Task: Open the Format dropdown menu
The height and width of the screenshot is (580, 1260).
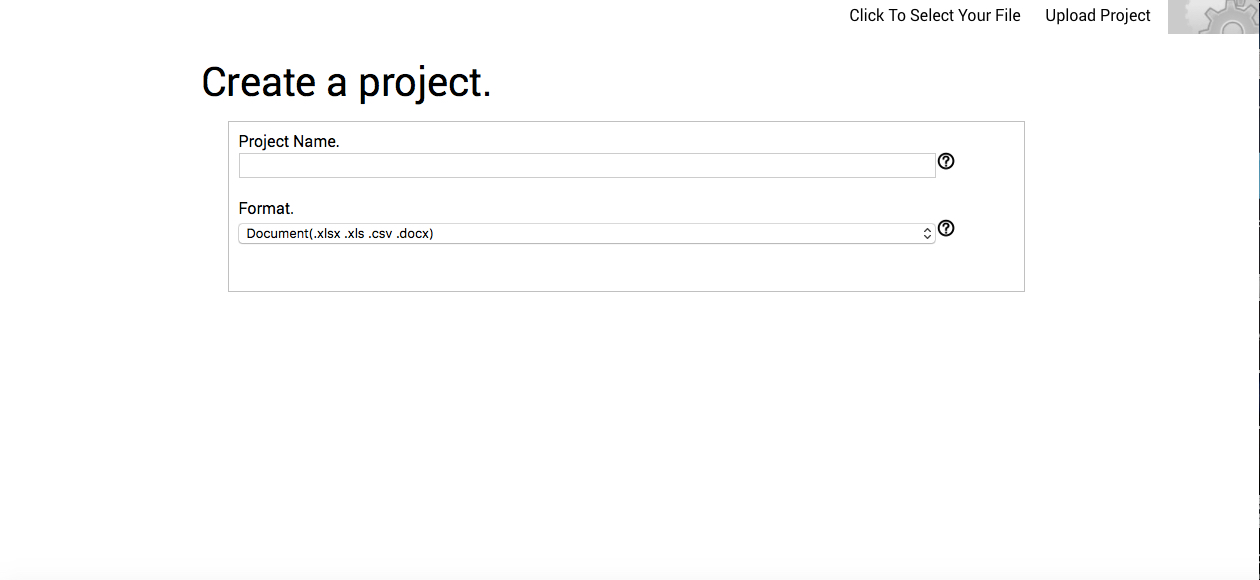Action: pyautogui.click(x=587, y=233)
